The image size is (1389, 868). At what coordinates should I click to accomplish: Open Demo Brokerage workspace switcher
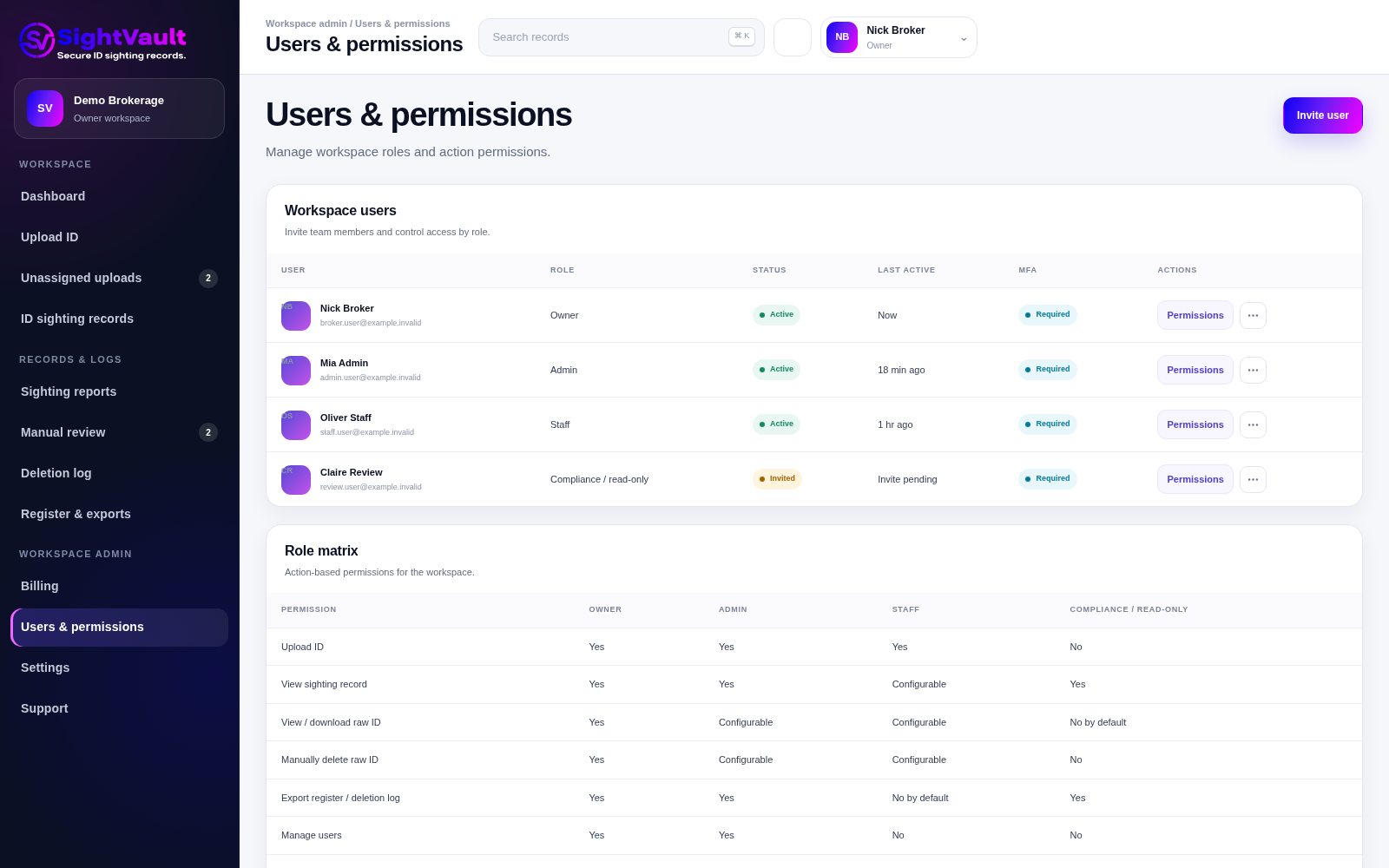coord(119,108)
